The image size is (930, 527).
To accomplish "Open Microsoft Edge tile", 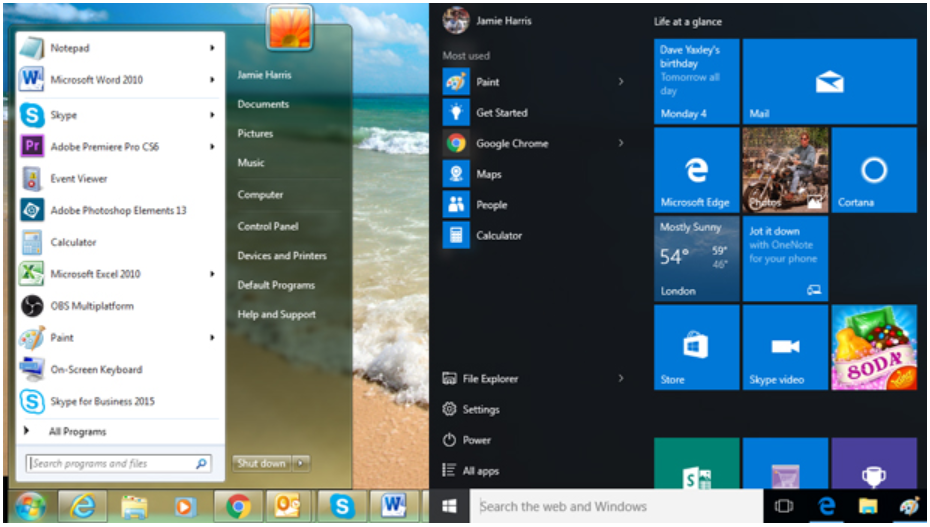I will 696,170.
